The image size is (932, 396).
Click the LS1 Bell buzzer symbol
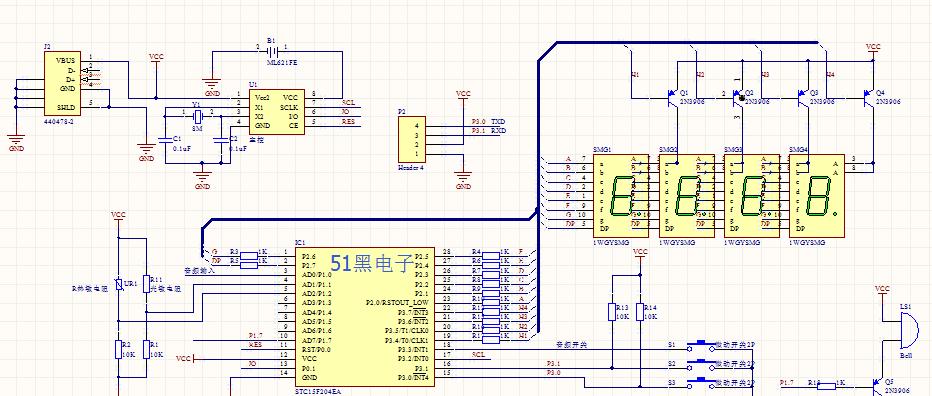point(906,332)
